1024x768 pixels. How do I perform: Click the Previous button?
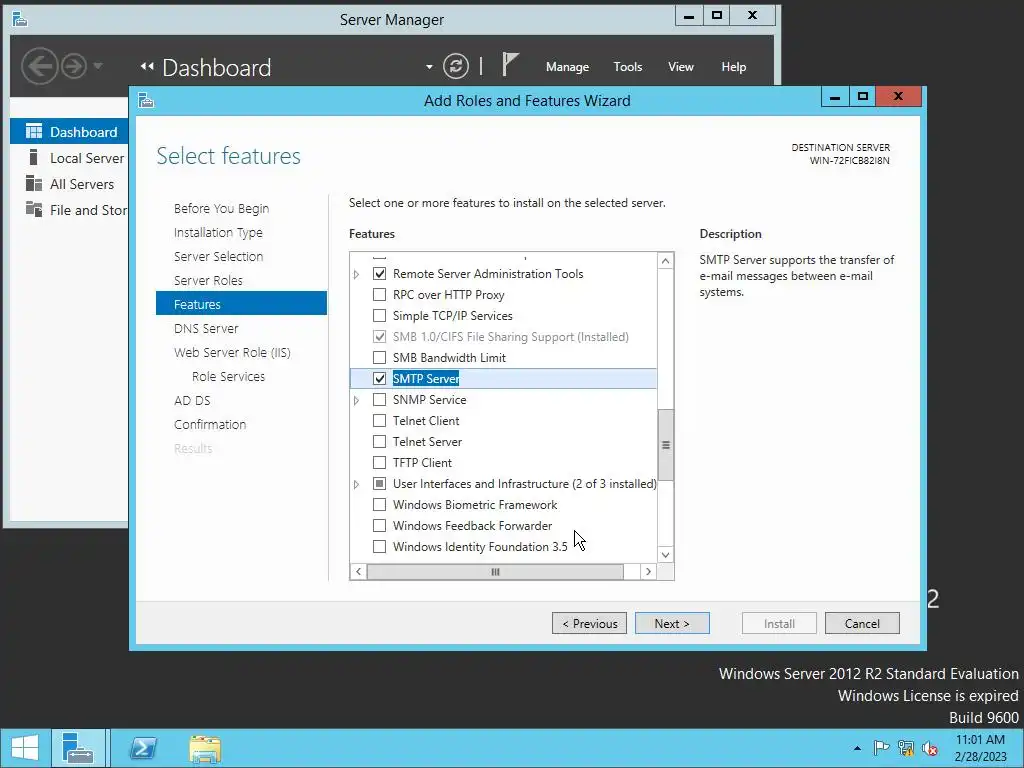coord(589,623)
